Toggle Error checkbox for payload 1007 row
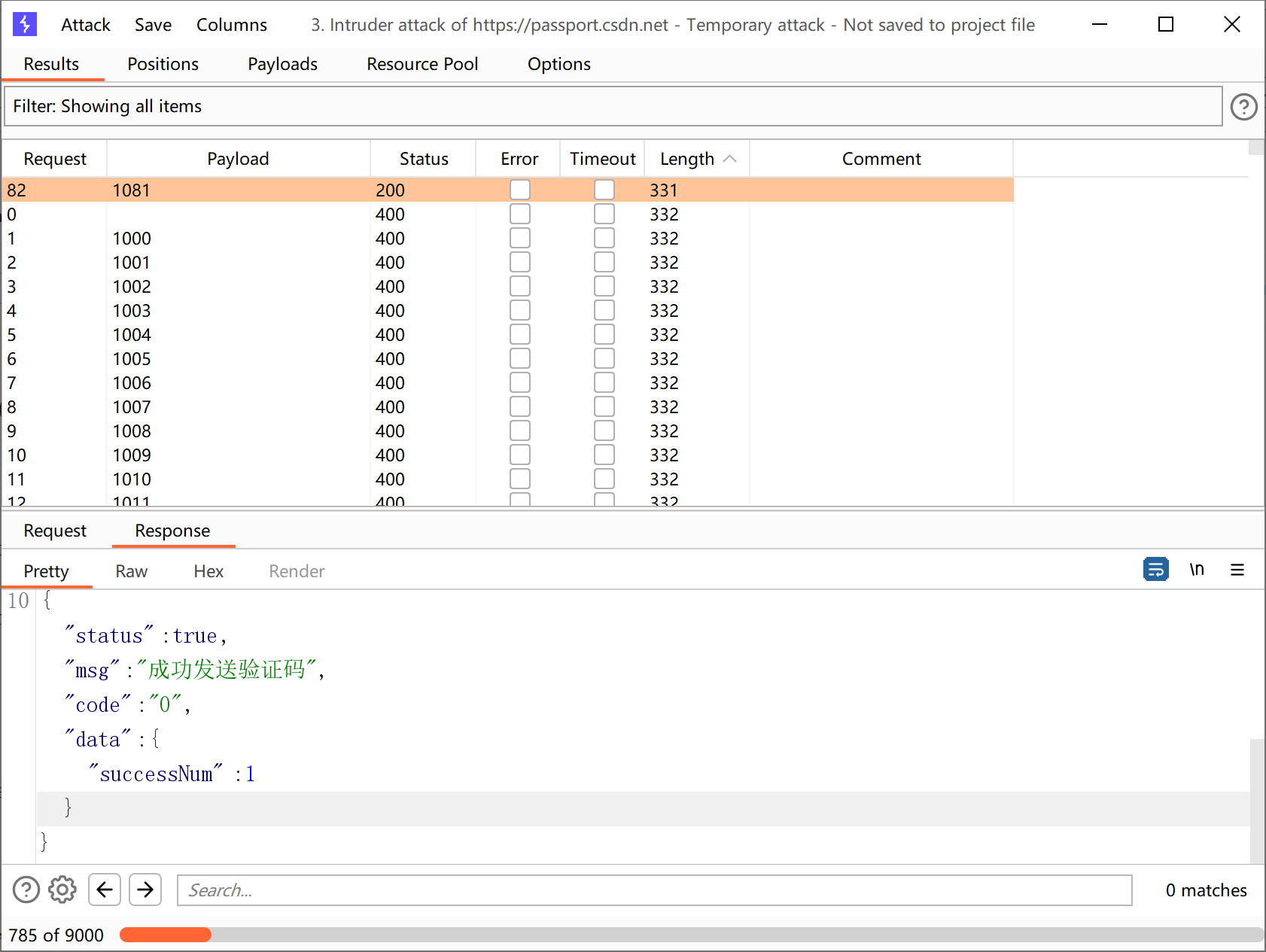This screenshot has width=1266, height=952. coord(520,406)
